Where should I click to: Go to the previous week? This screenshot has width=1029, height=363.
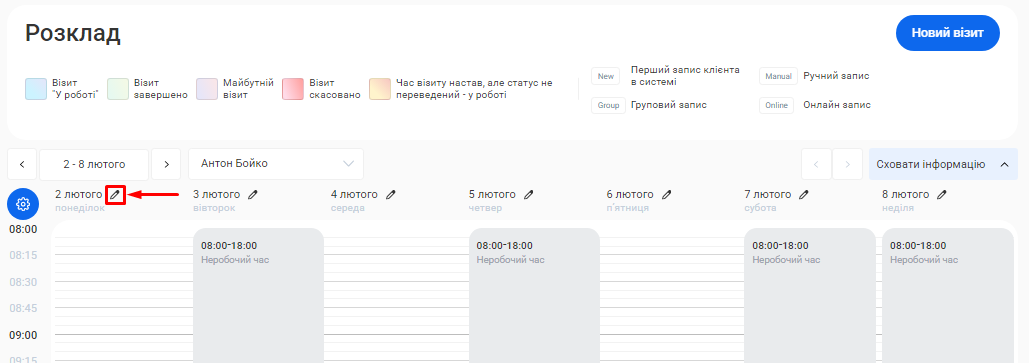(22, 164)
